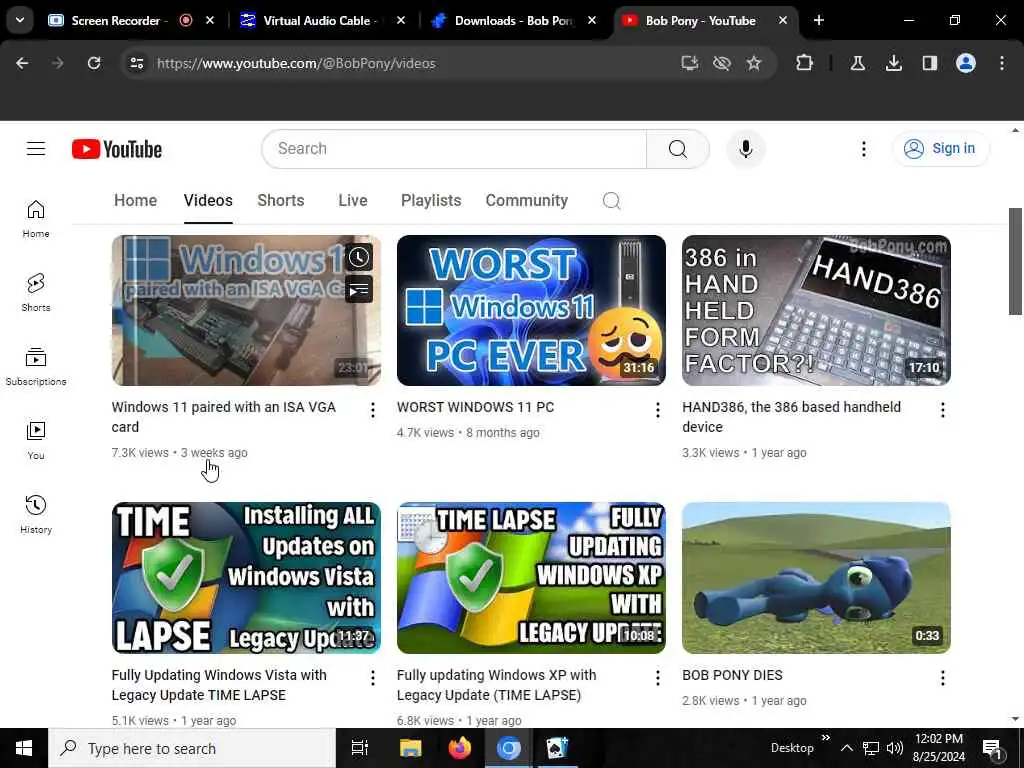Open the WORST Windows 11 PC EVER thumbnail
The width and height of the screenshot is (1024, 768).
coord(531,310)
